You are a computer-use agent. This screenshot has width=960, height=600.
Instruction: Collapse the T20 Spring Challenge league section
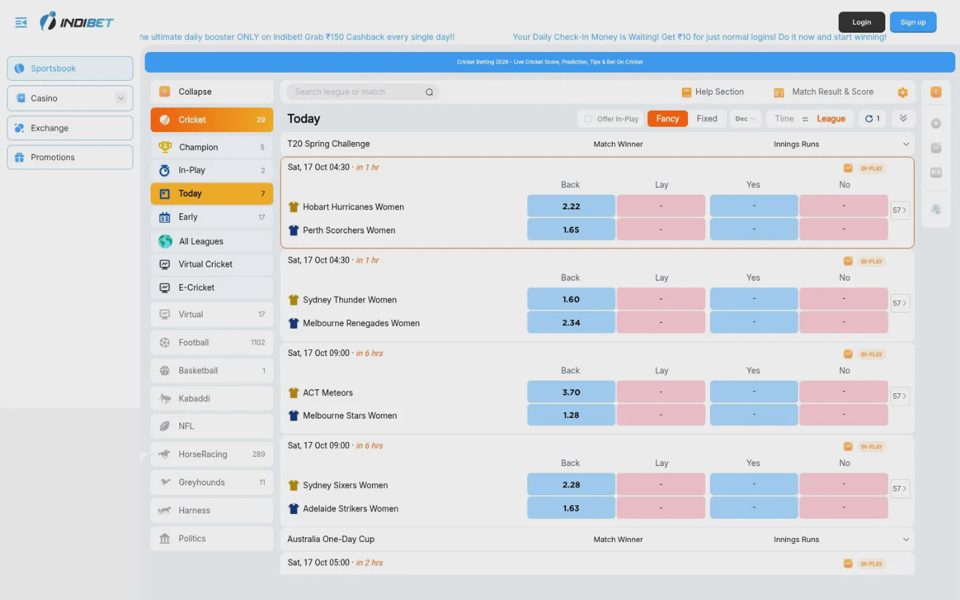pos(906,144)
